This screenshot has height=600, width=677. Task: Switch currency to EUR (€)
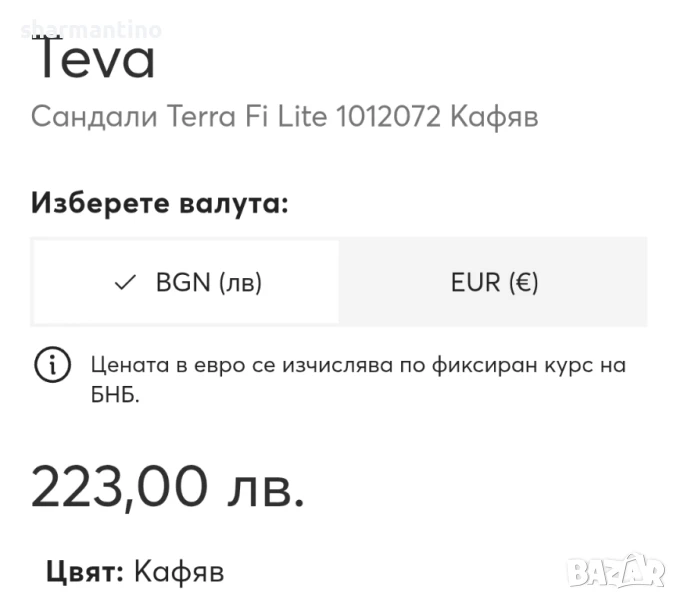[494, 282]
